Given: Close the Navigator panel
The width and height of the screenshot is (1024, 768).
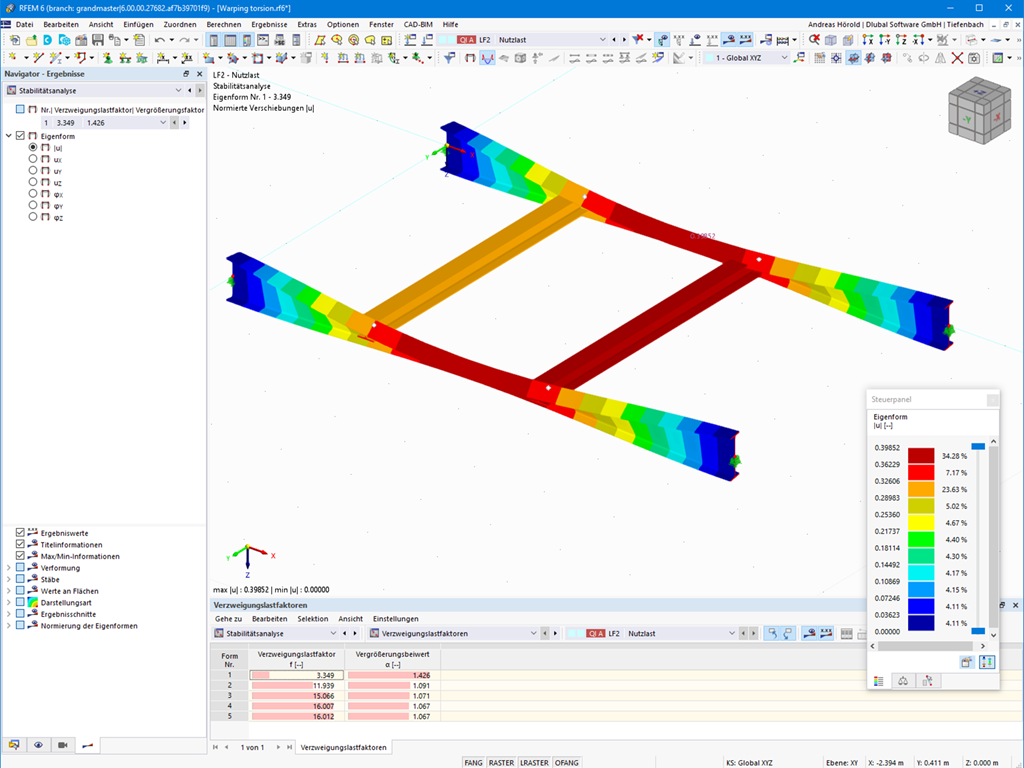Looking at the screenshot, I should 200,74.
